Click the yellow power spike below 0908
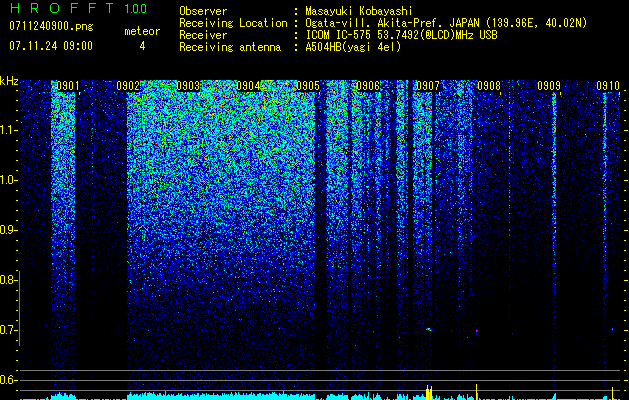Viewport: 629px width, 400px height. [x=477, y=392]
